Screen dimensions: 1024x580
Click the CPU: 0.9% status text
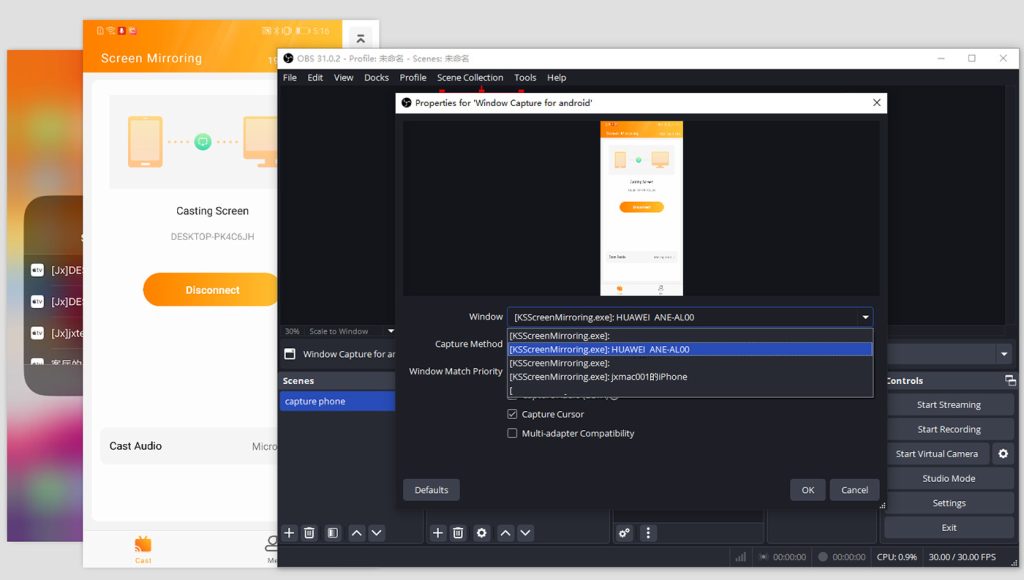click(x=897, y=557)
